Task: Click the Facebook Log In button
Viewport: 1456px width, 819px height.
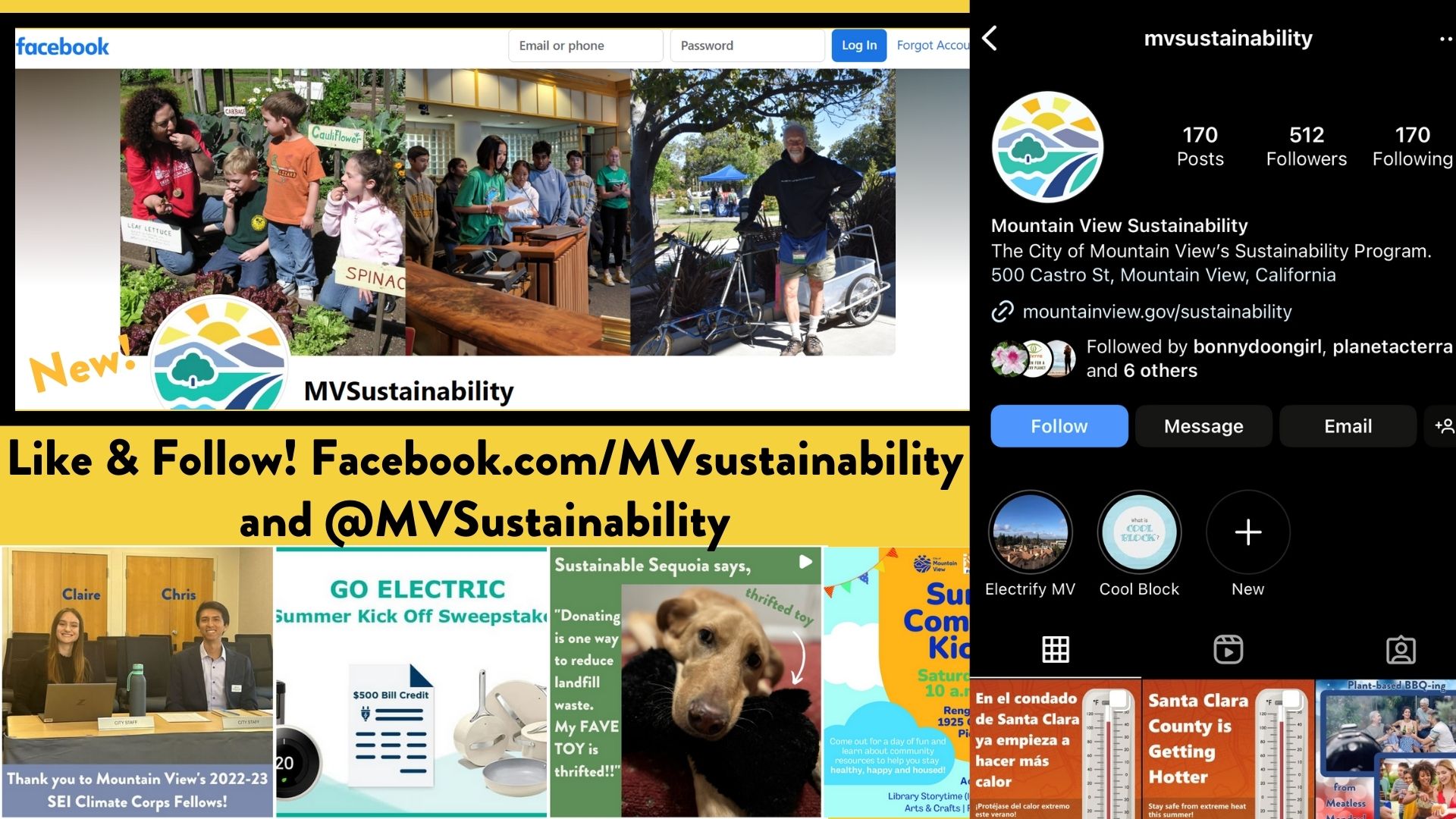Action: (x=858, y=45)
